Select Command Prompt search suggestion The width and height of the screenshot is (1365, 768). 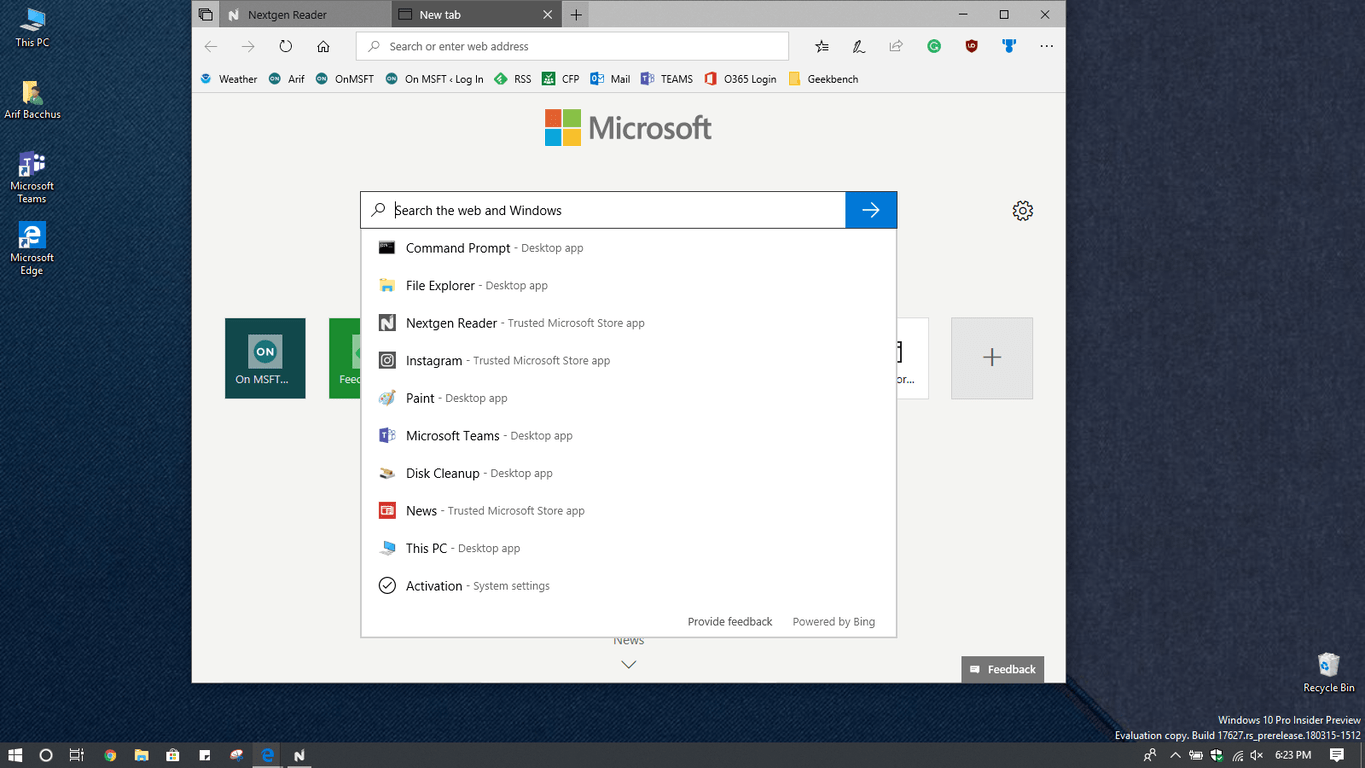pyautogui.click(x=628, y=248)
